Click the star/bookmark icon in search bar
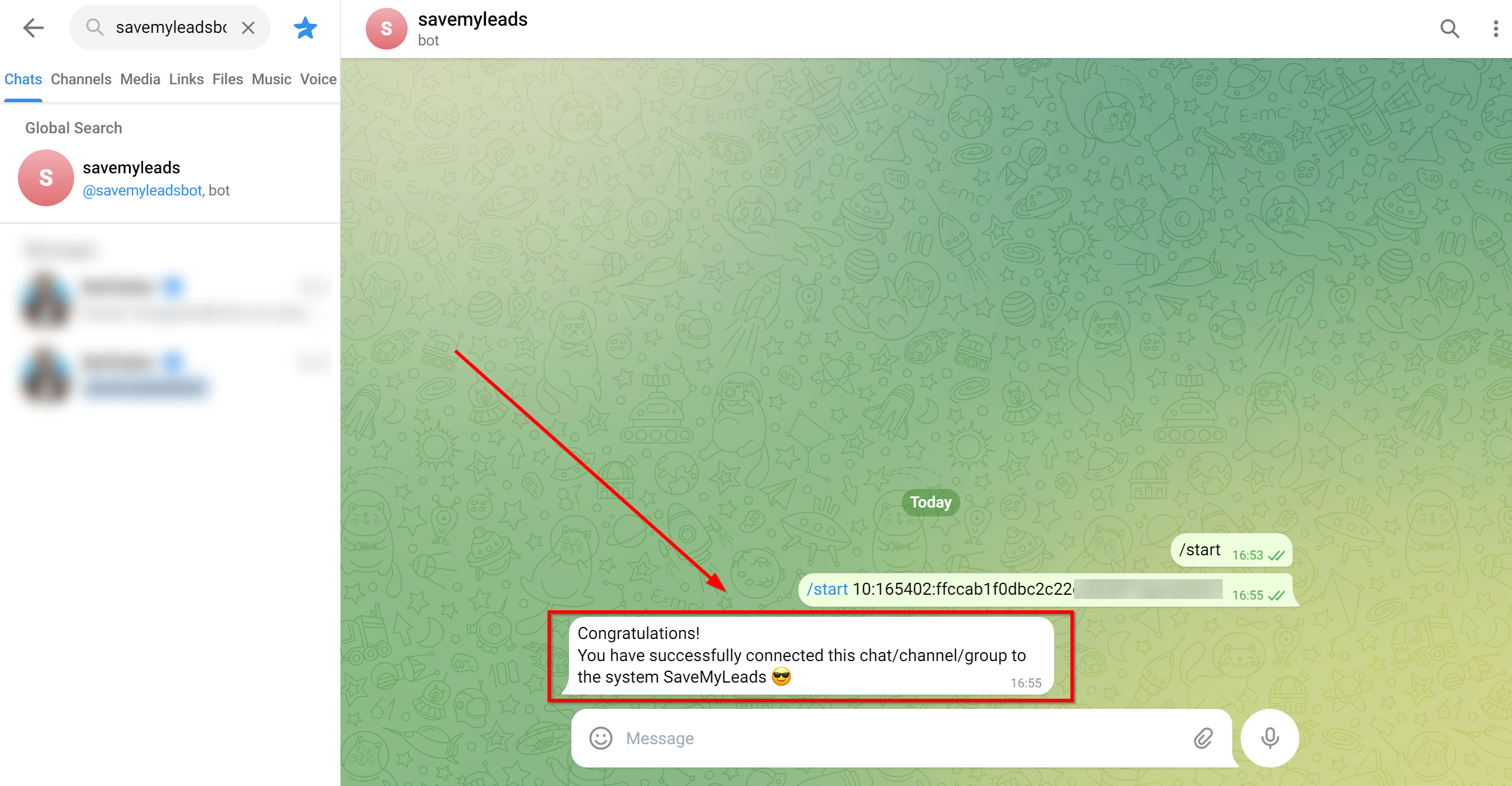The height and width of the screenshot is (786, 1512). coord(306,28)
